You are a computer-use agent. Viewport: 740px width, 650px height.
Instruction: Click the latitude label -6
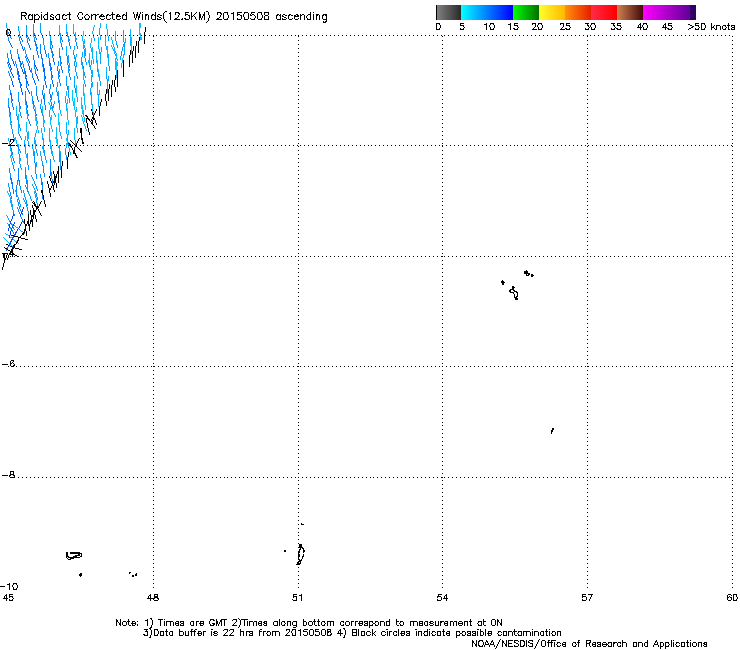point(8,363)
